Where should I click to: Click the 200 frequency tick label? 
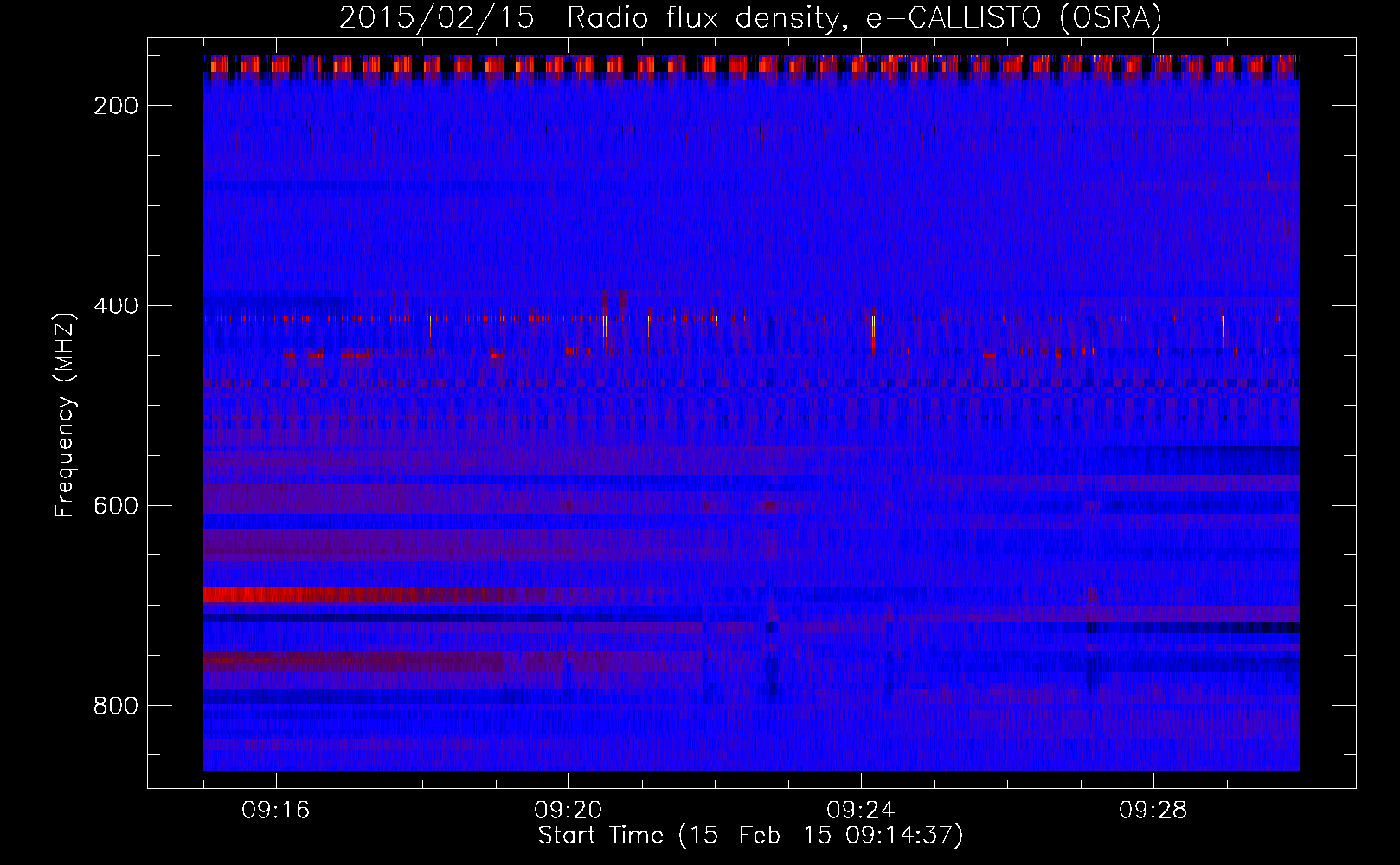[116, 106]
